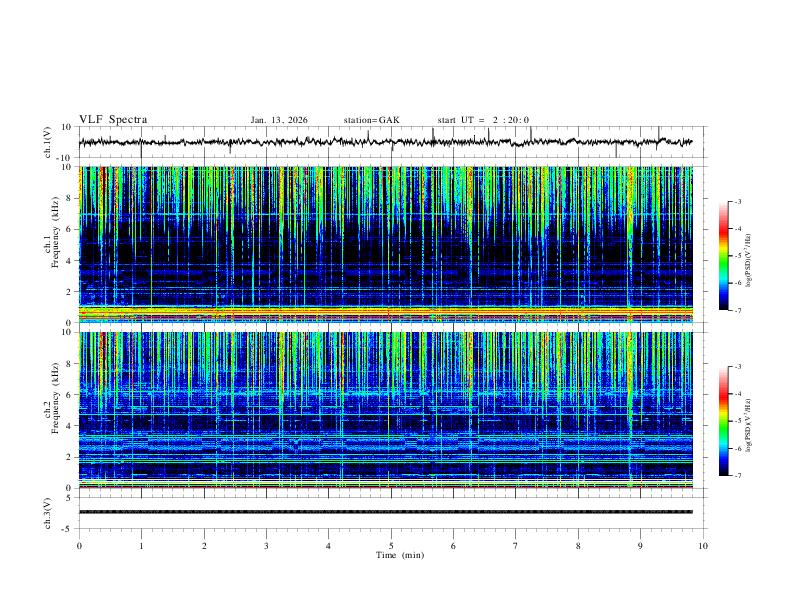792x612 pixels.
Task: Select the "ch.2 Frequency (kHz)" axis label
Action: pyautogui.click(x=52, y=398)
